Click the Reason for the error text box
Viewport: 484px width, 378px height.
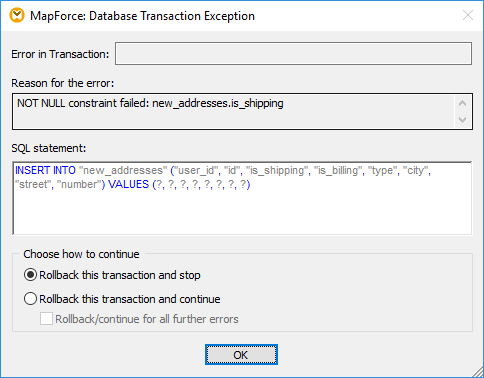point(242,112)
